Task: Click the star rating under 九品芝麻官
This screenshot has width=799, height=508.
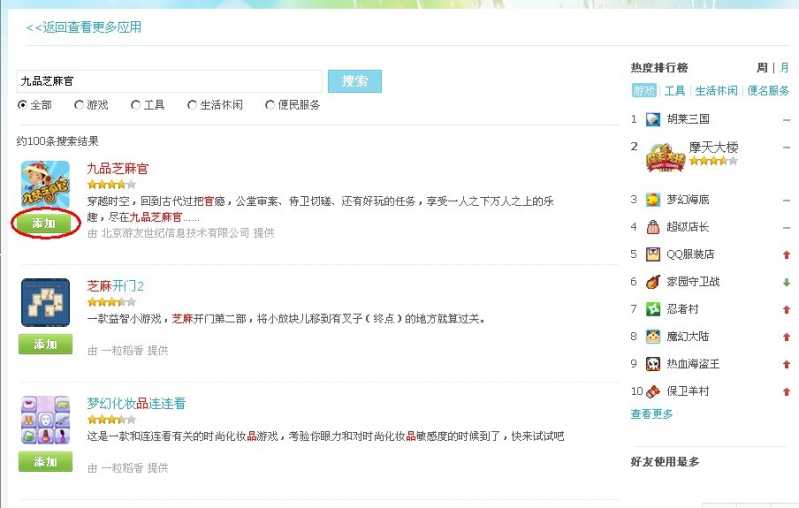Action: coord(112,184)
